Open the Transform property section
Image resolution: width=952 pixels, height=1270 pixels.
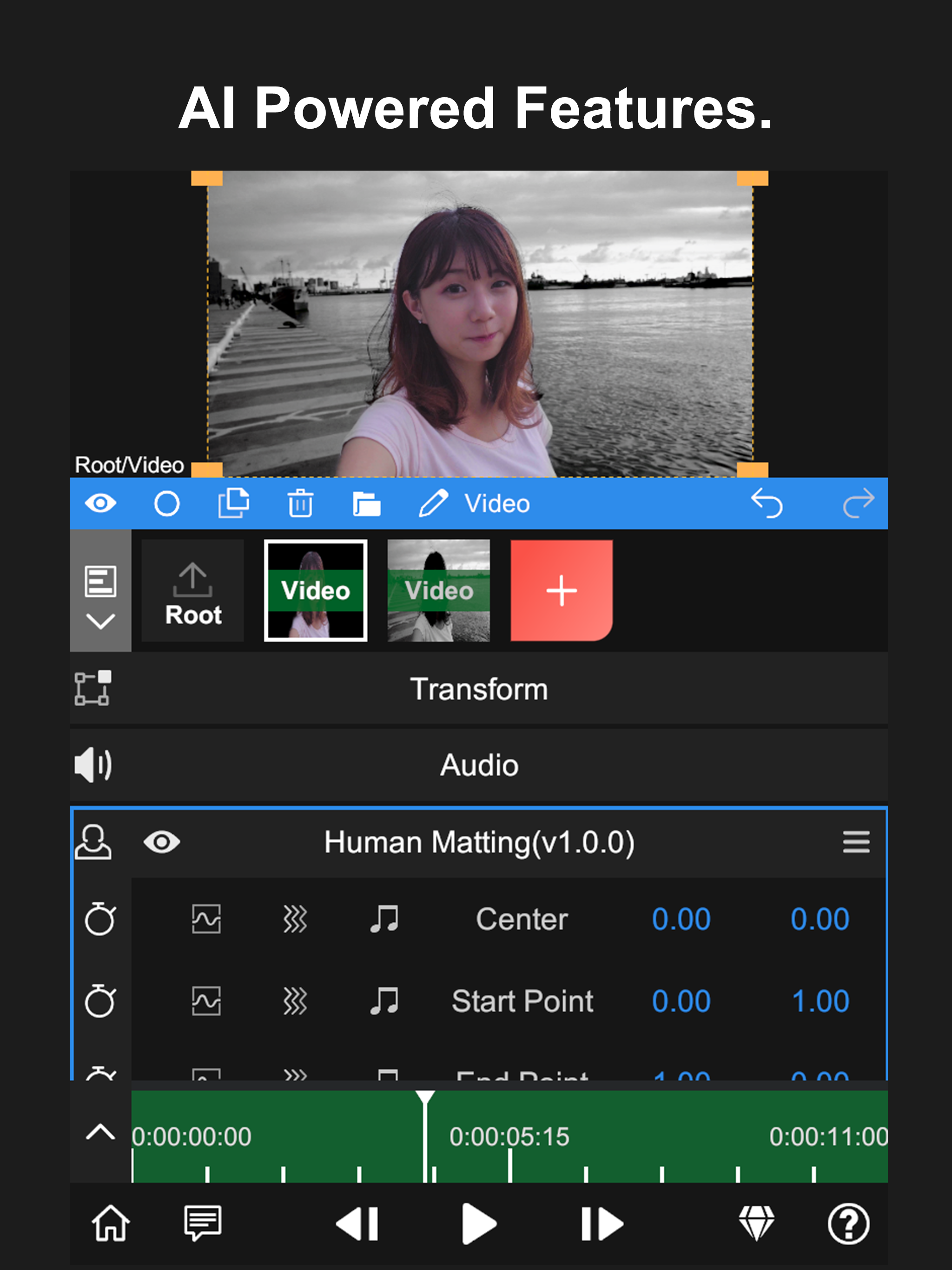[x=478, y=689]
